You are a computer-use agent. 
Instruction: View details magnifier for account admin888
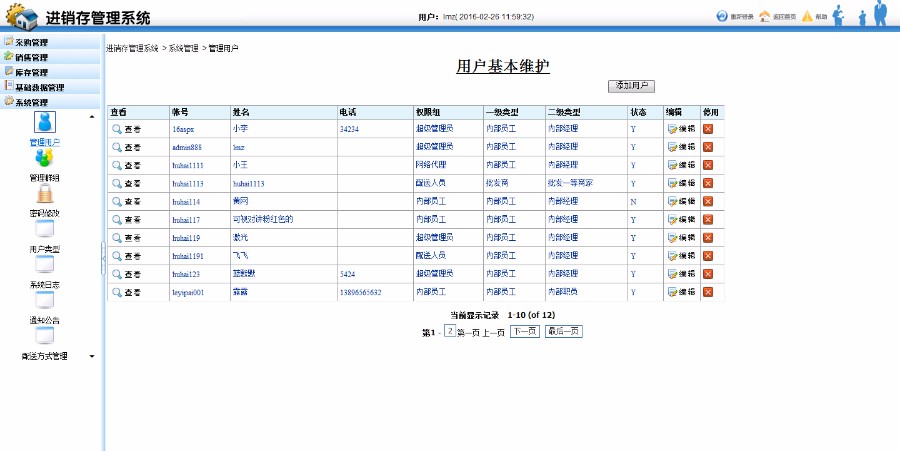click(x=117, y=147)
